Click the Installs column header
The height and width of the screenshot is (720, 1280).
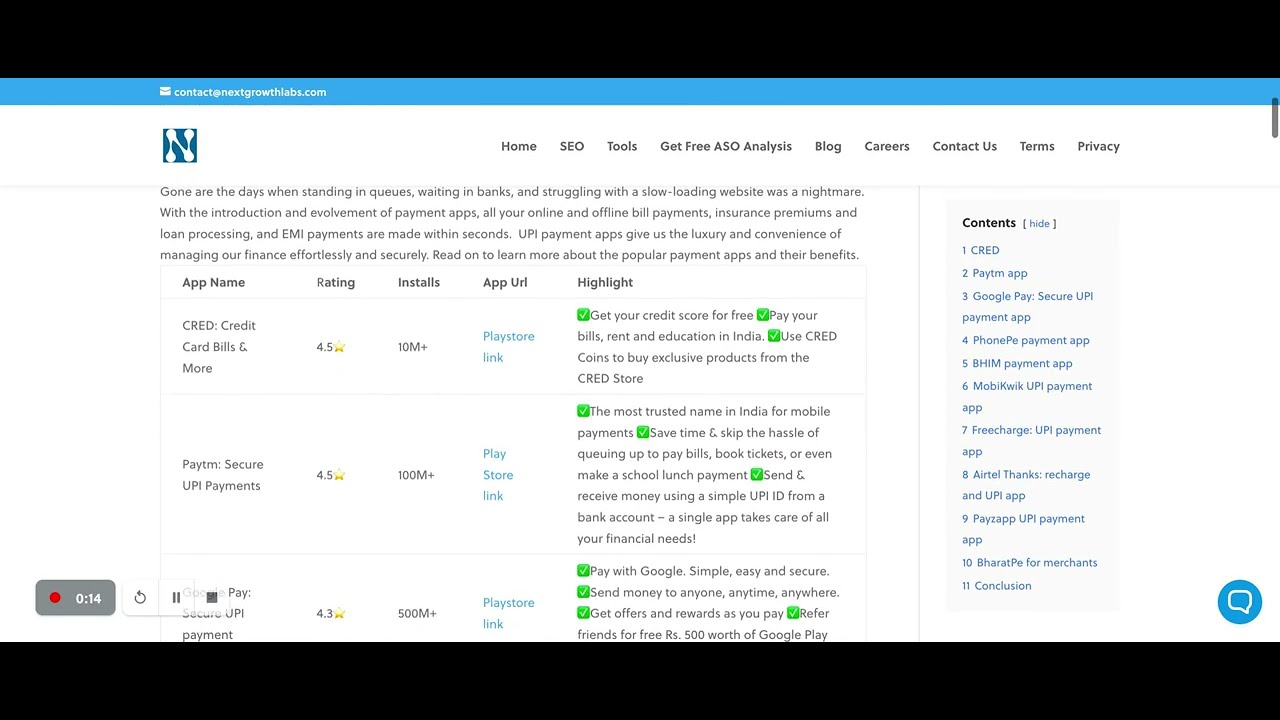tap(419, 283)
